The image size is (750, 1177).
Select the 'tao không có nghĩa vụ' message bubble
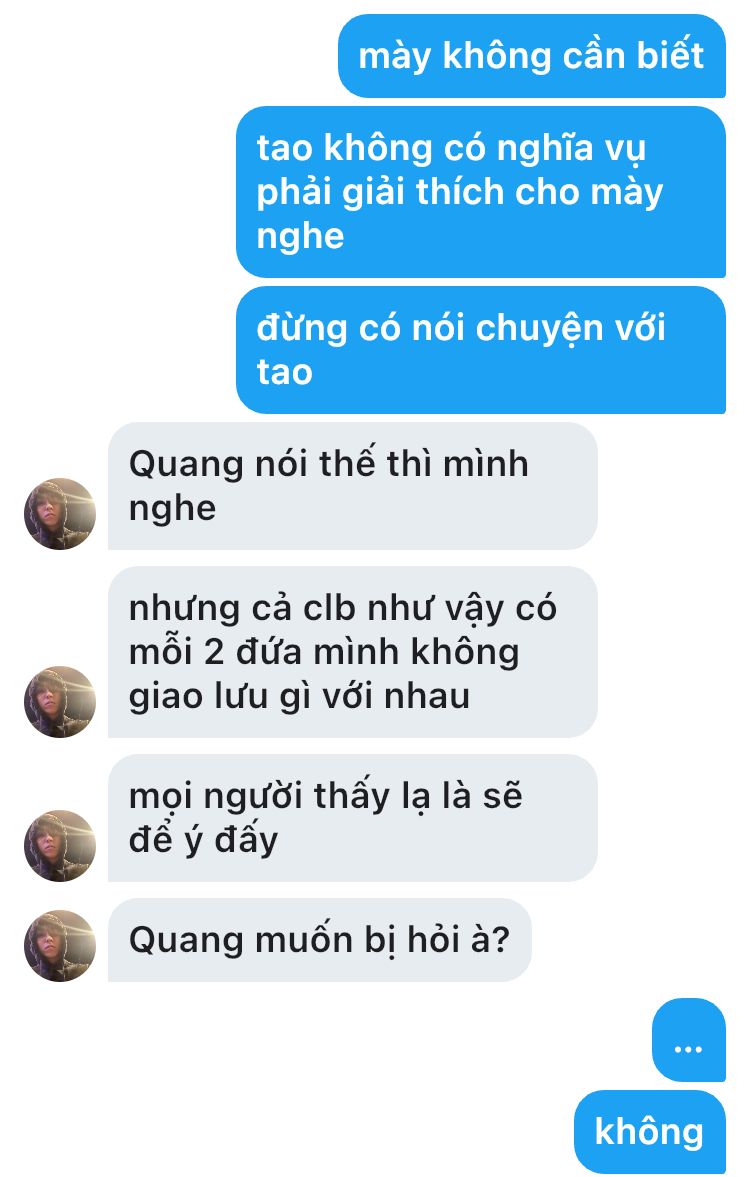480,192
